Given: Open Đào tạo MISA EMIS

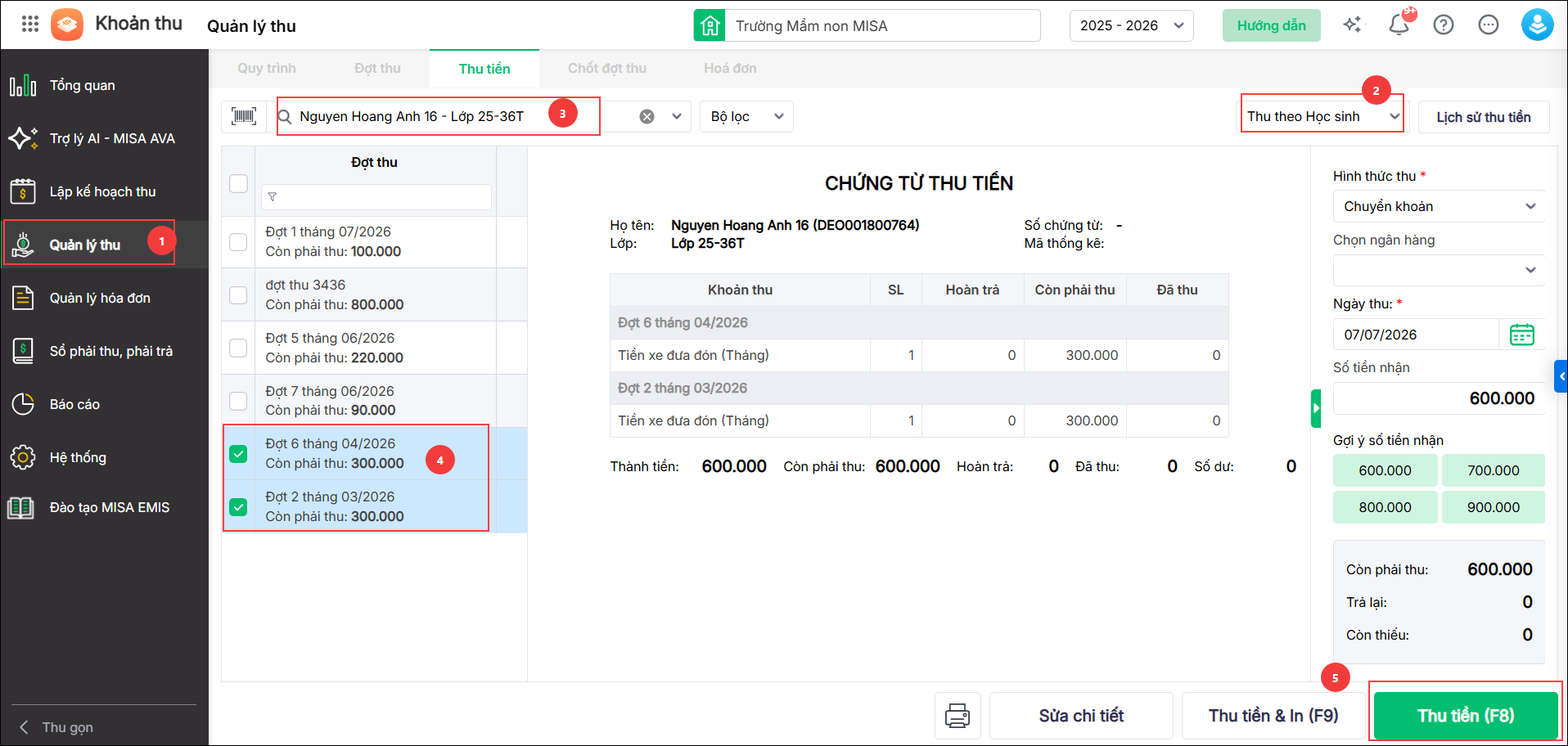Looking at the screenshot, I should 104,507.
